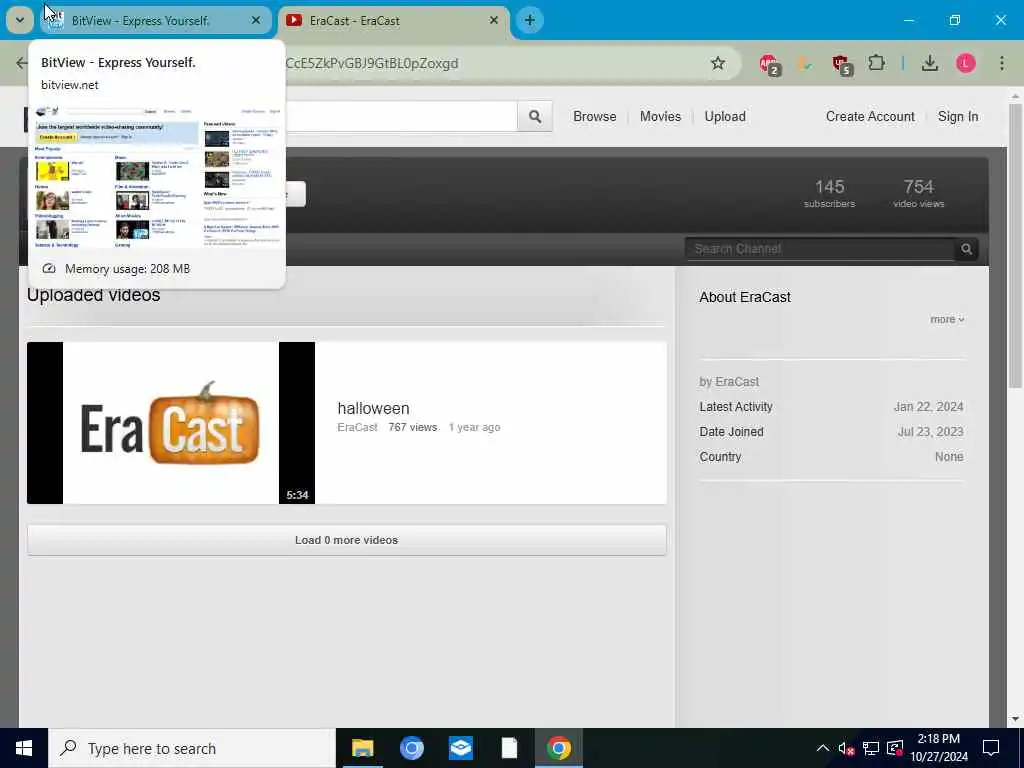Screen dimensions: 1024x768
Task: Close the BitView tab
Action: point(256,21)
